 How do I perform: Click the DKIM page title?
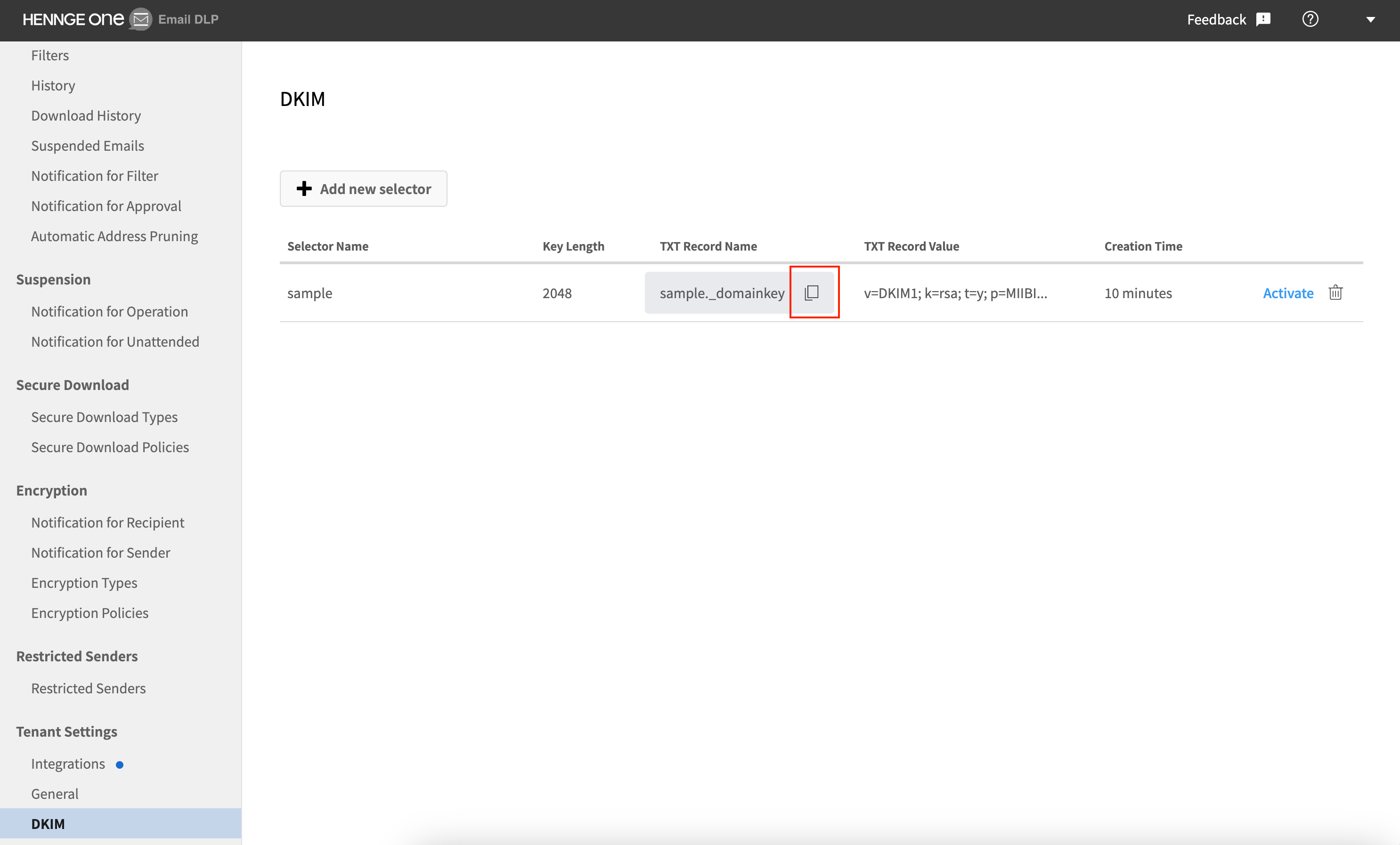click(x=302, y=99)
